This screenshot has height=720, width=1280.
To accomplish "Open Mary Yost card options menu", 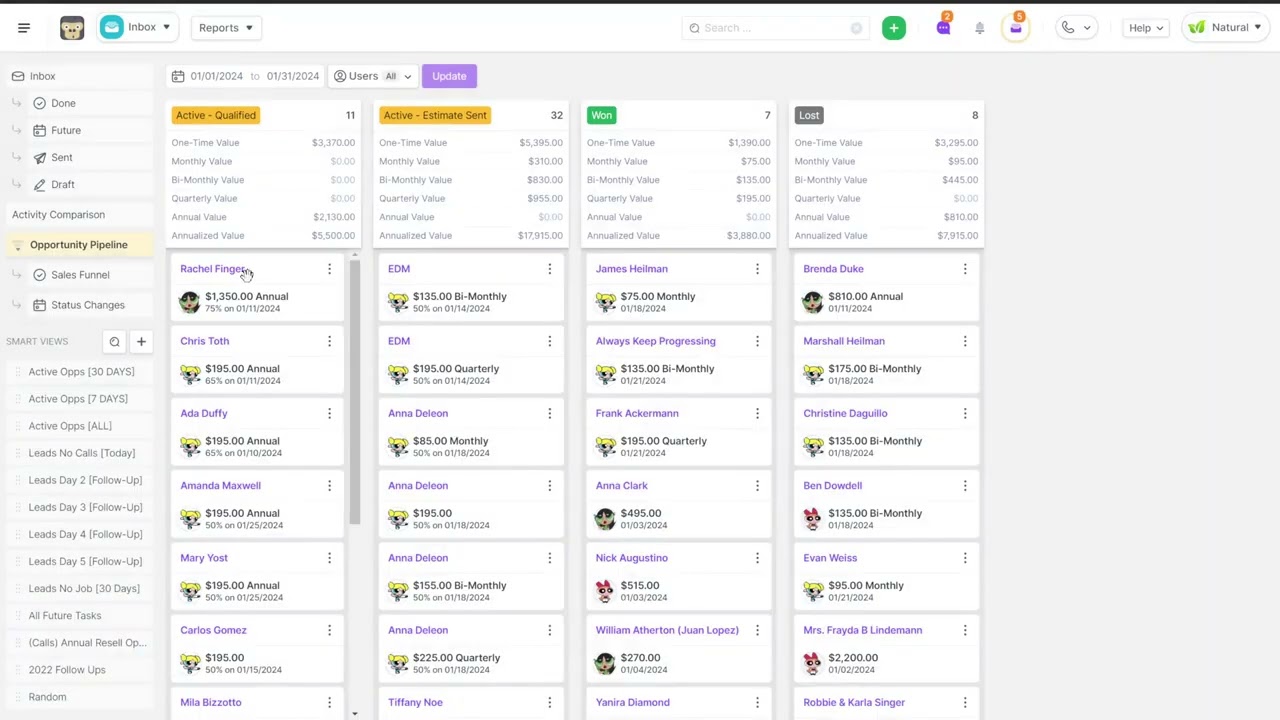I will [x=329, y=558].
